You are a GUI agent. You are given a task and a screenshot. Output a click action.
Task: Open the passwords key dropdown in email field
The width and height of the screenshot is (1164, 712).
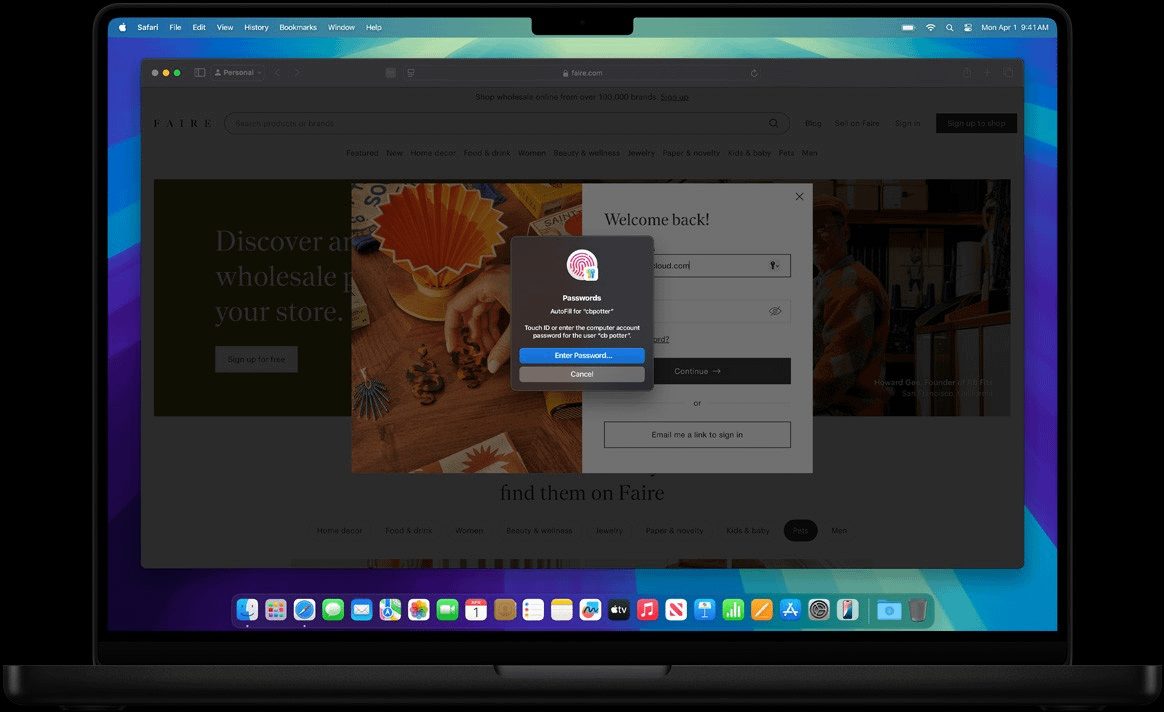point(774,266)
